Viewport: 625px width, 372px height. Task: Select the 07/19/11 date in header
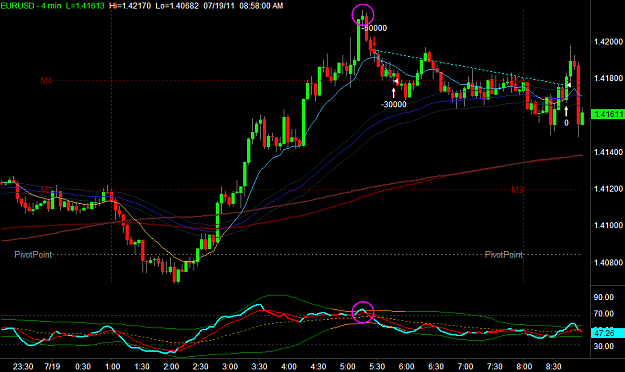(x=219, y=6)
